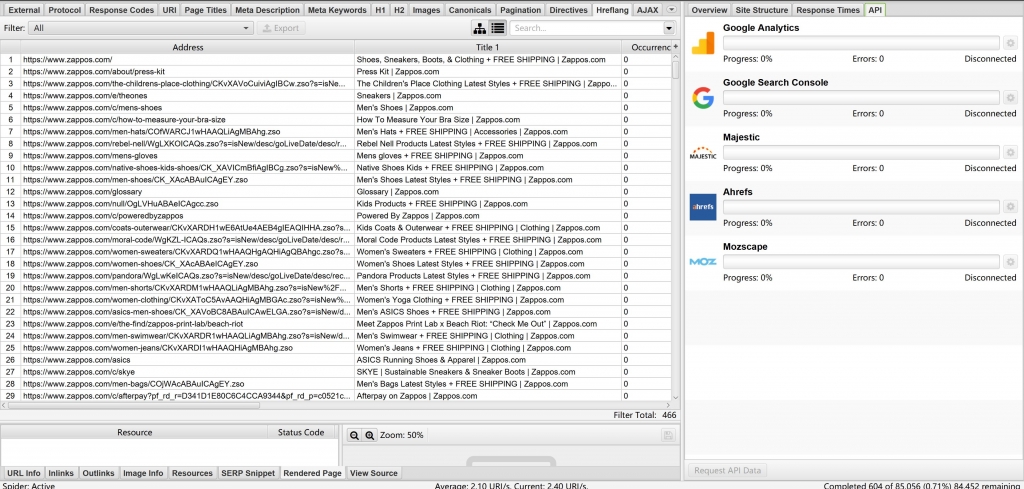The width and height of the screenshot is (1024, 489).
Task: Open the Pagination tab
Action: tap(520, 10)
